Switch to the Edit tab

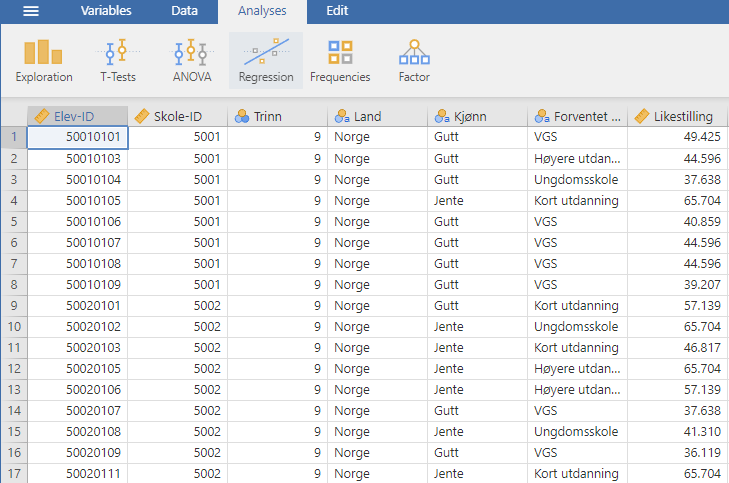(x=337, y=11)
